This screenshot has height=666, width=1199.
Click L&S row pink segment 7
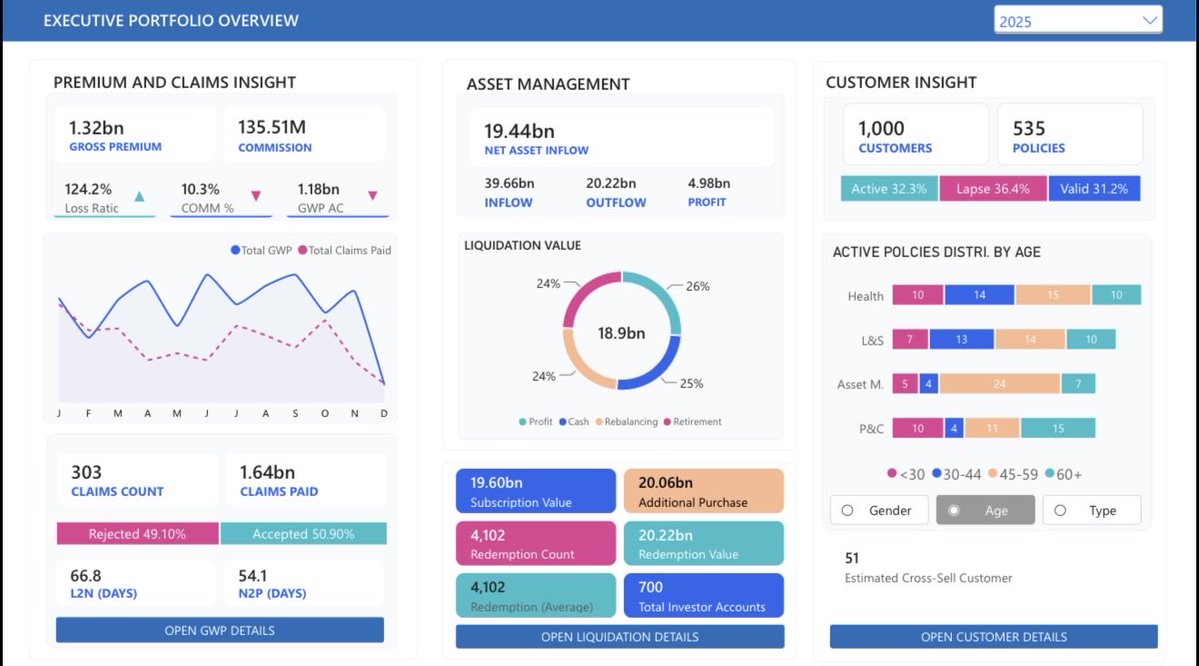pos(910,339)
